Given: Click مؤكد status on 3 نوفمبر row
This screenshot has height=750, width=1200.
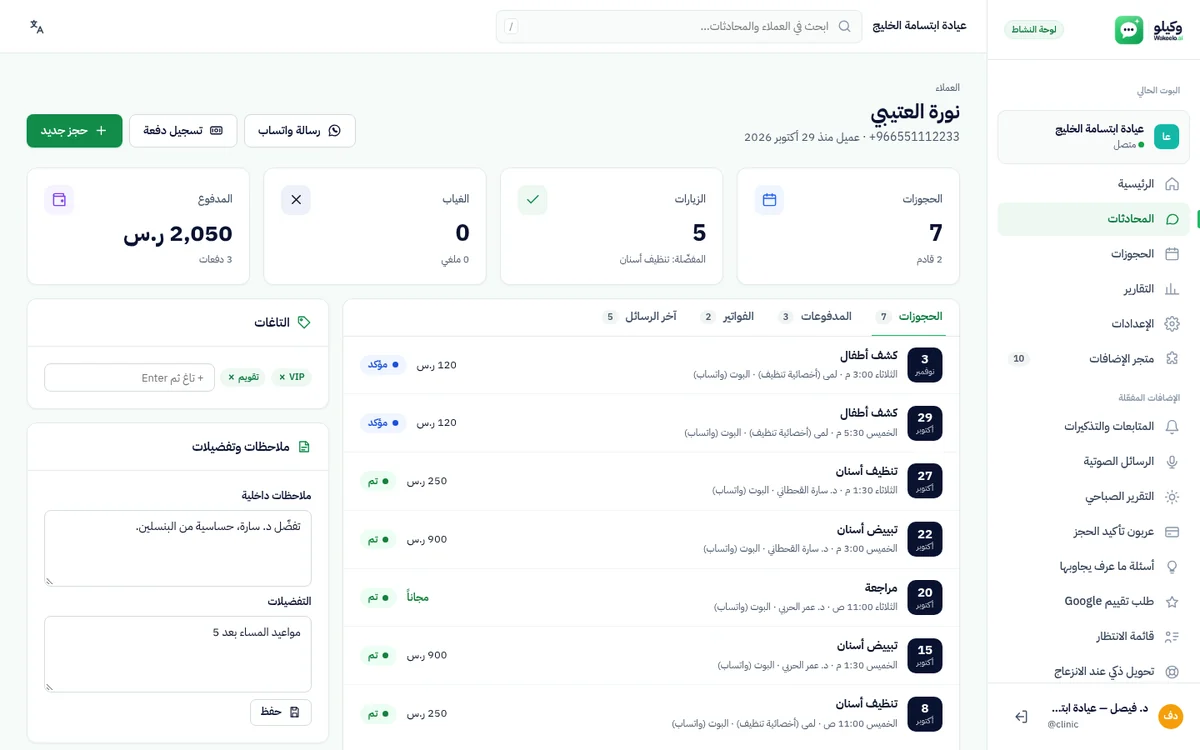Looking at the screenshot, I should [x=383, y=365].
